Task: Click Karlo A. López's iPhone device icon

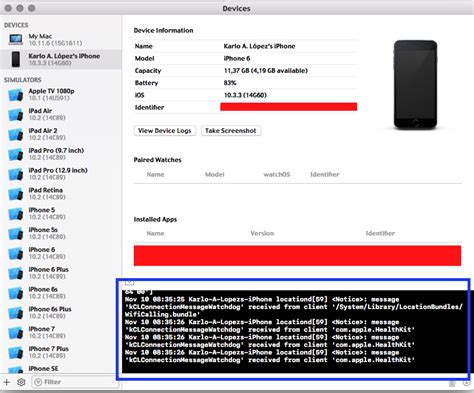Action: (x=16, y=59)
